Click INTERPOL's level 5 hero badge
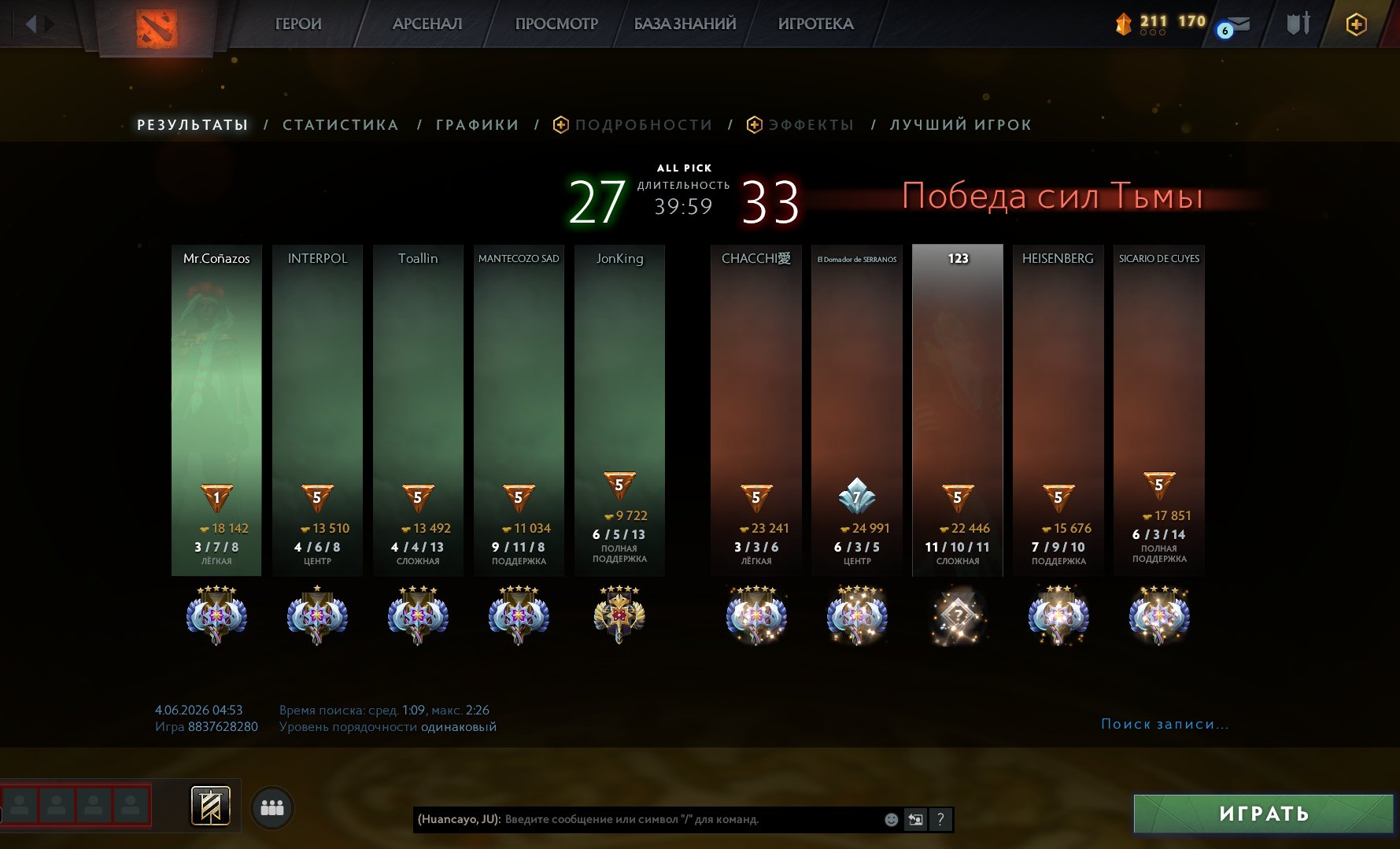Image resolution: width=1400 pixels, height=849 pixels. click(317, 497)
